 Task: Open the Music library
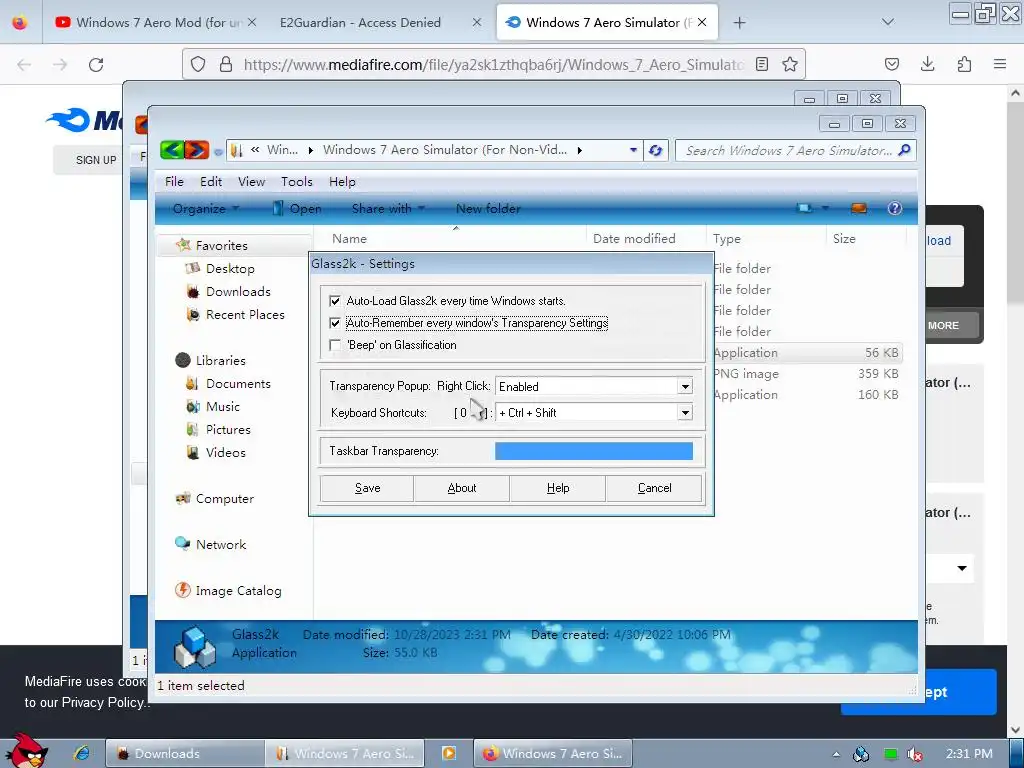click(x=223, y=406)
